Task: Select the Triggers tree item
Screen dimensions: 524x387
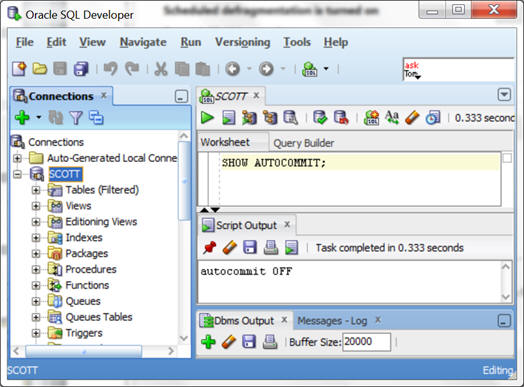Action: (x=84, y=333)
